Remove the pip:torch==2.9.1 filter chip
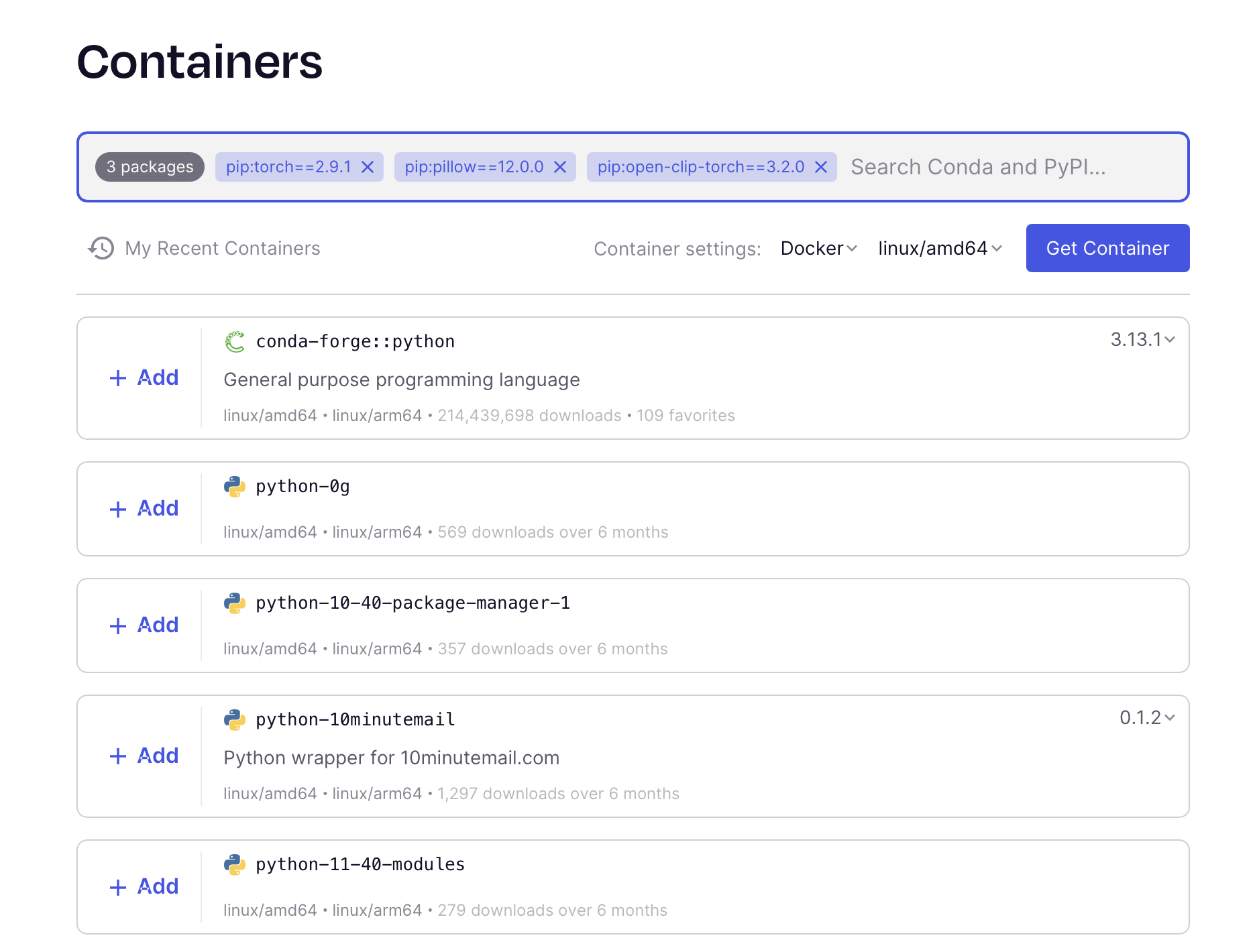 click(x=368, y=167)
